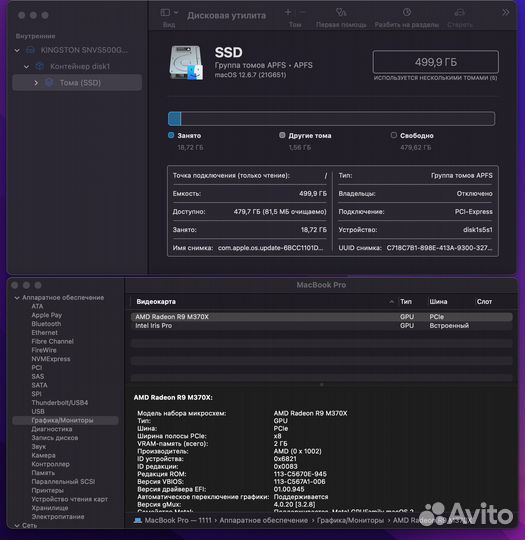Click Графика/Мониторы in the path bar
The image size is (525, 540).
350,520
